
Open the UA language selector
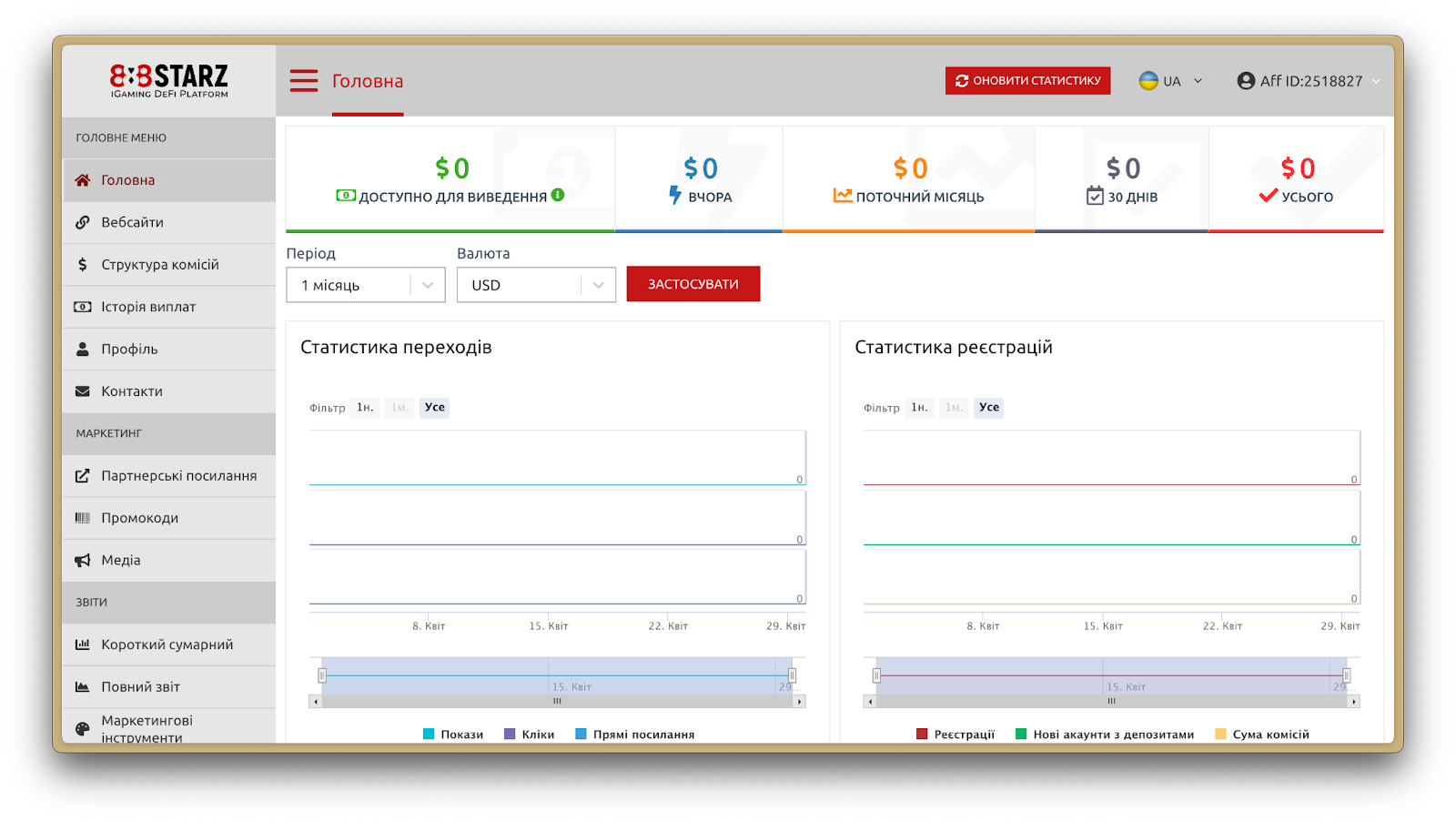pyautogui.click(x=1171, y=81)
